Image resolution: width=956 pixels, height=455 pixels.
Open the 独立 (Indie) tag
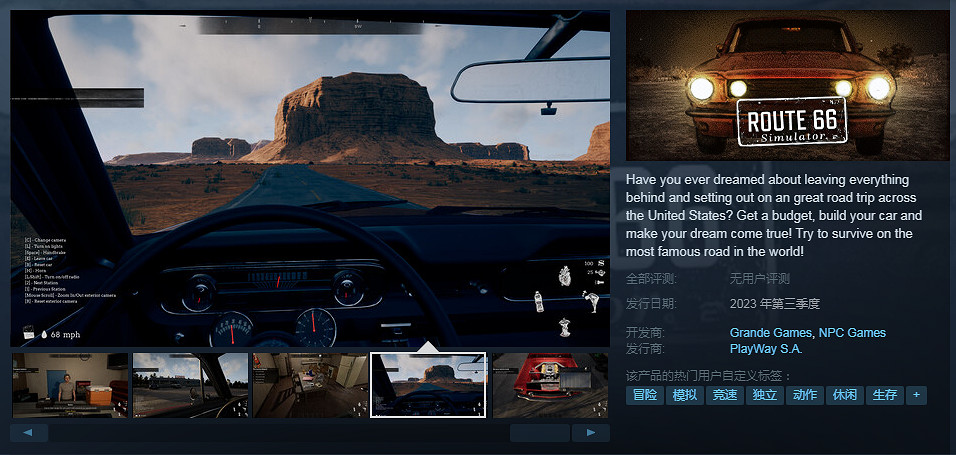click(765, 395)
